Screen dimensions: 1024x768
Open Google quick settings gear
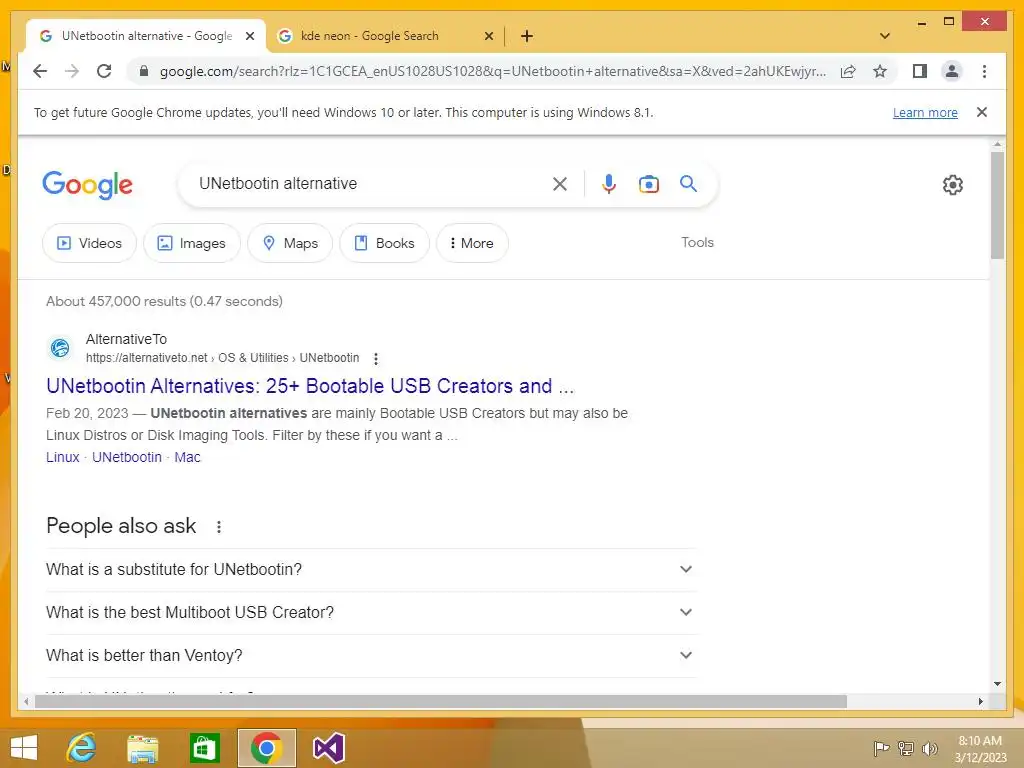(x=953, y=185)
